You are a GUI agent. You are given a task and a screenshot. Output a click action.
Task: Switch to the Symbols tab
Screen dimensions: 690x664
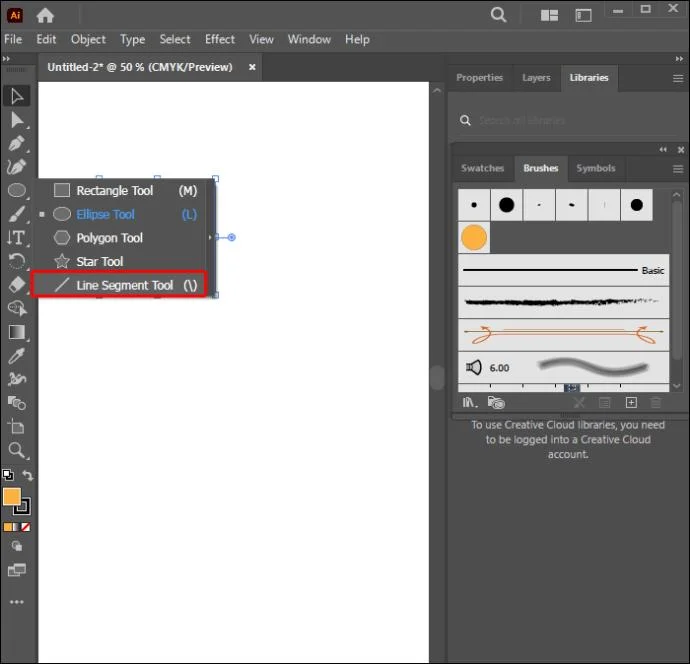coord(596,168)
